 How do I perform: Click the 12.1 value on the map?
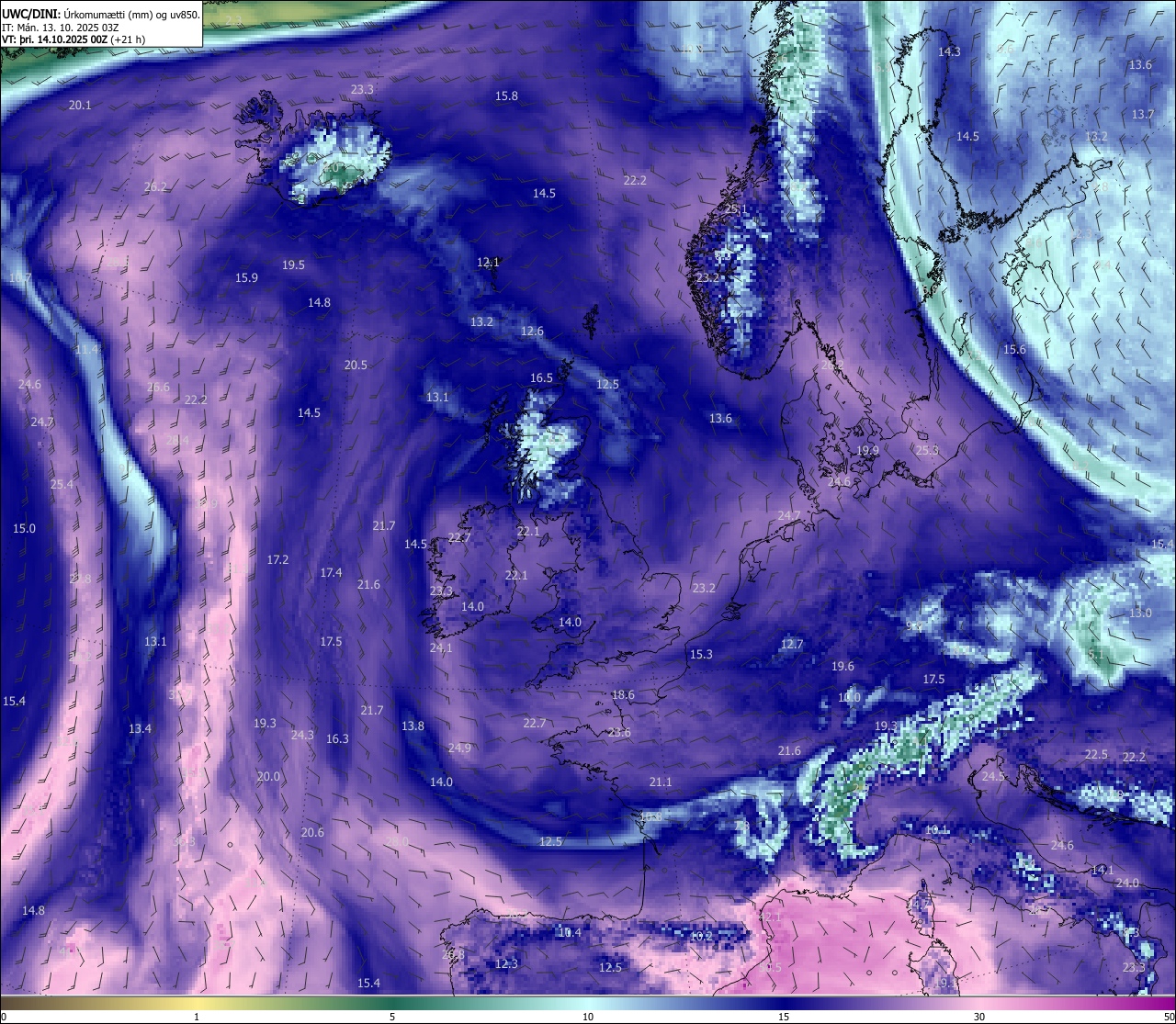[488, 263]
